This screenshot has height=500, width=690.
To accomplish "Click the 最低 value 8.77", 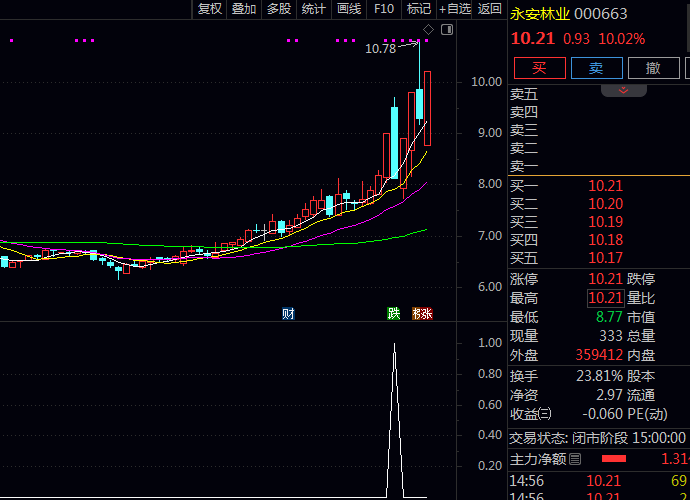I will tap(609, 317).
